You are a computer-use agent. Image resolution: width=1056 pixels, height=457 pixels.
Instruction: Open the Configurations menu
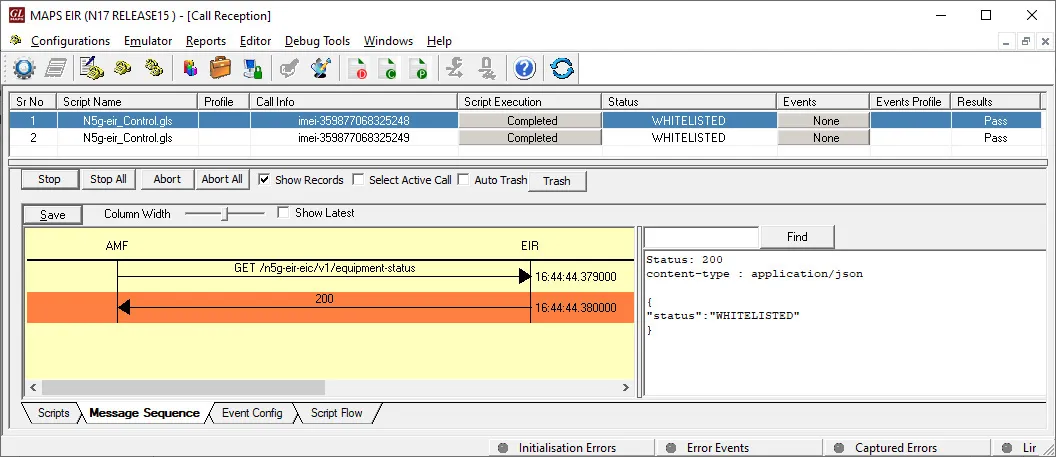point(70,41)
